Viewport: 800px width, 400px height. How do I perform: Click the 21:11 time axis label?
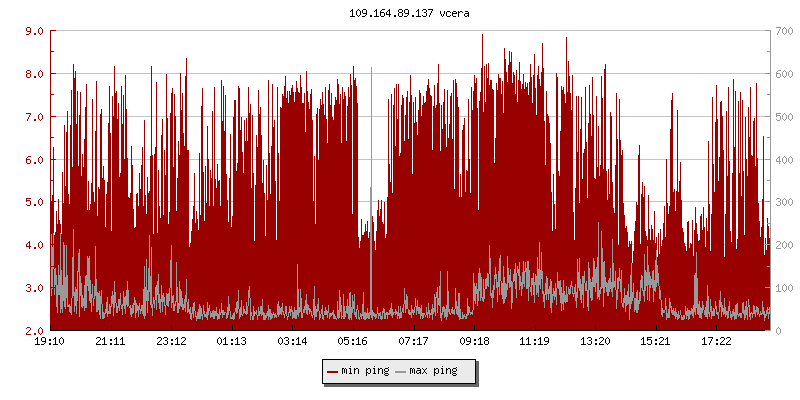pos(111,341)
